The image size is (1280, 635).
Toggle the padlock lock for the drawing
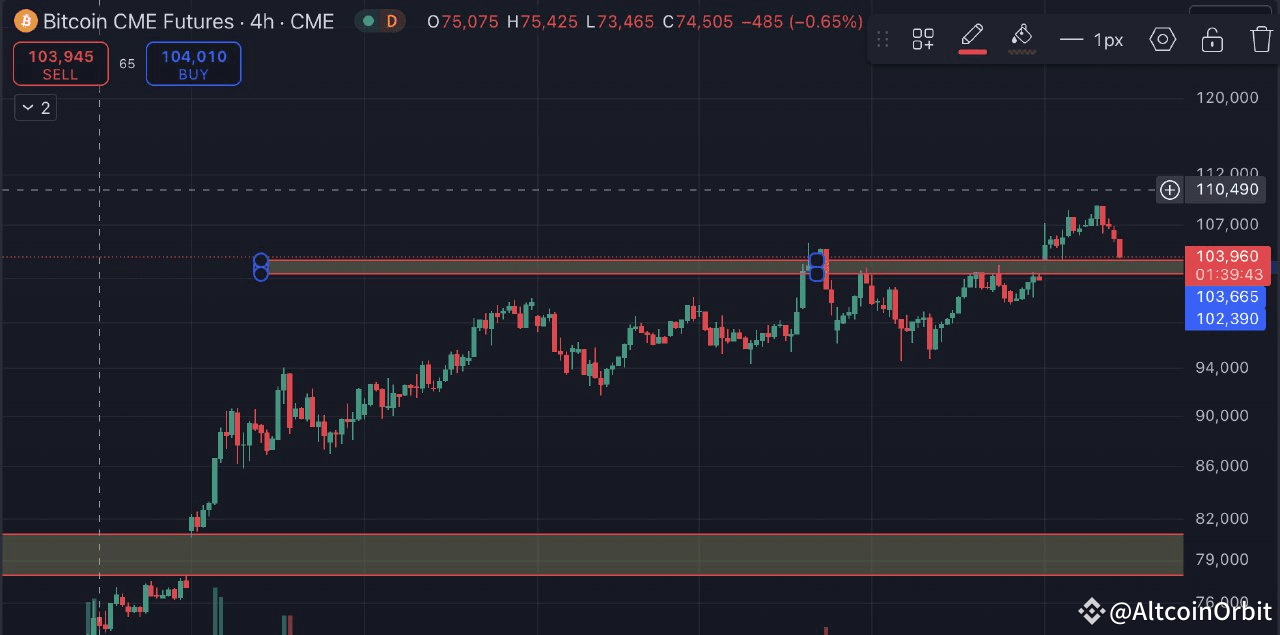[x=1212, y=40]
